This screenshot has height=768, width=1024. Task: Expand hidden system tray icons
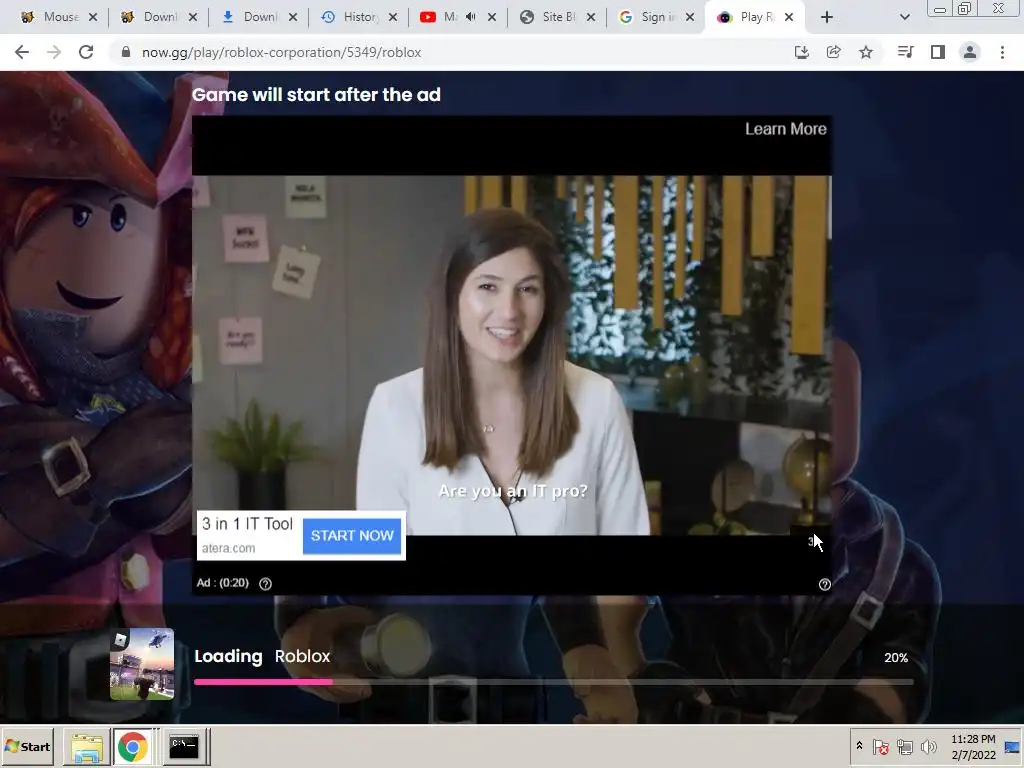point(859,746)
